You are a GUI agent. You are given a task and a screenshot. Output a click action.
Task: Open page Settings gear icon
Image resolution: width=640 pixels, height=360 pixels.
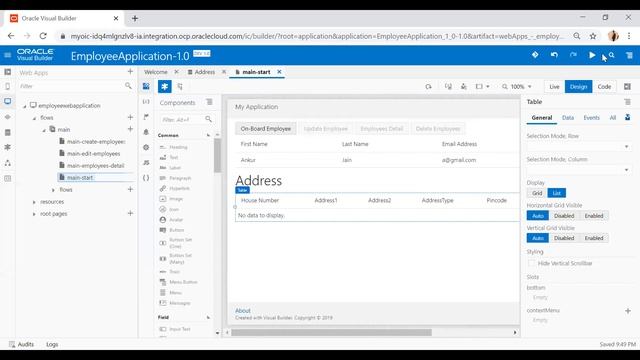(146, 147)
